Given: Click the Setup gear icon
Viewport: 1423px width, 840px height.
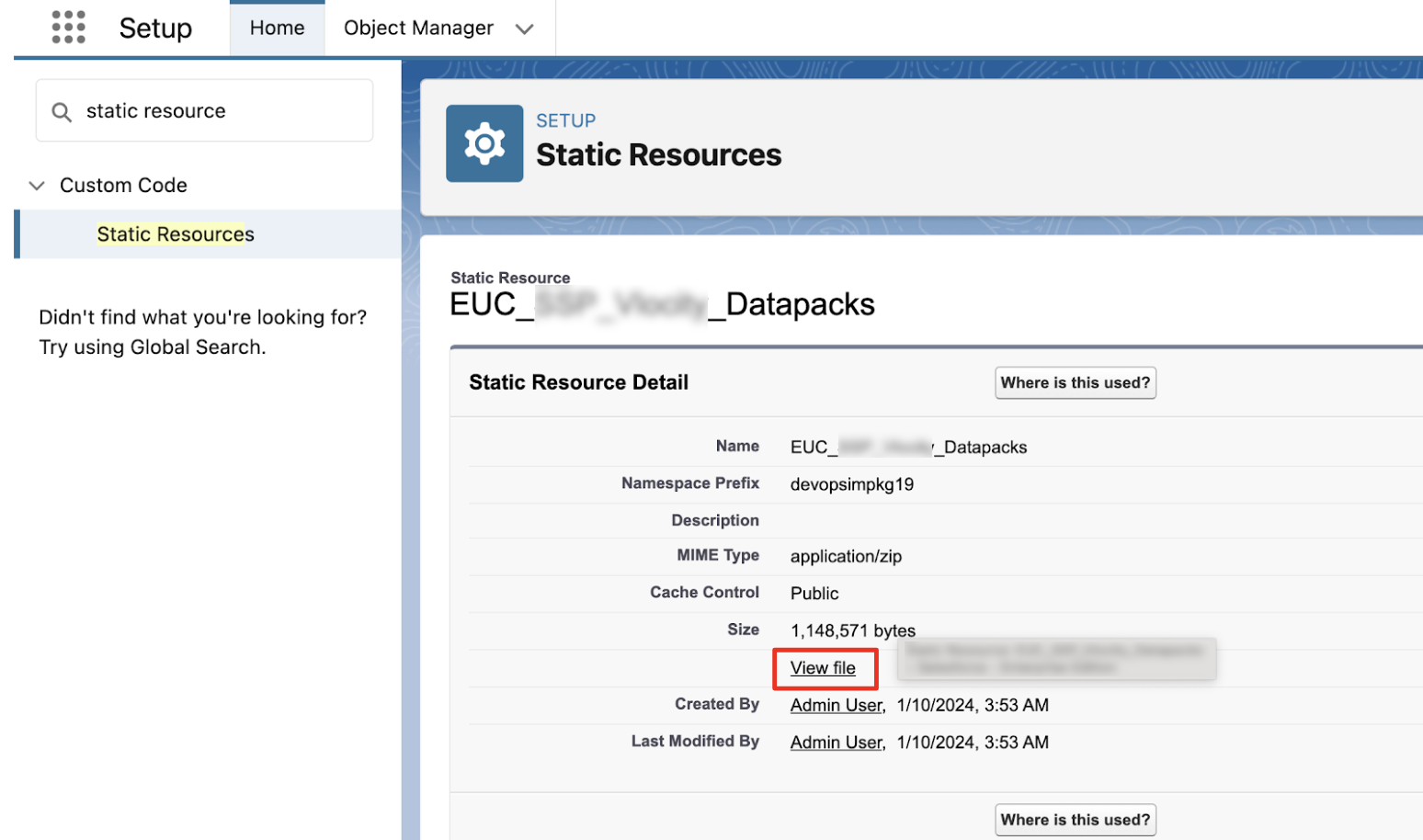Looking at the screenshot, I should [484, 143].
